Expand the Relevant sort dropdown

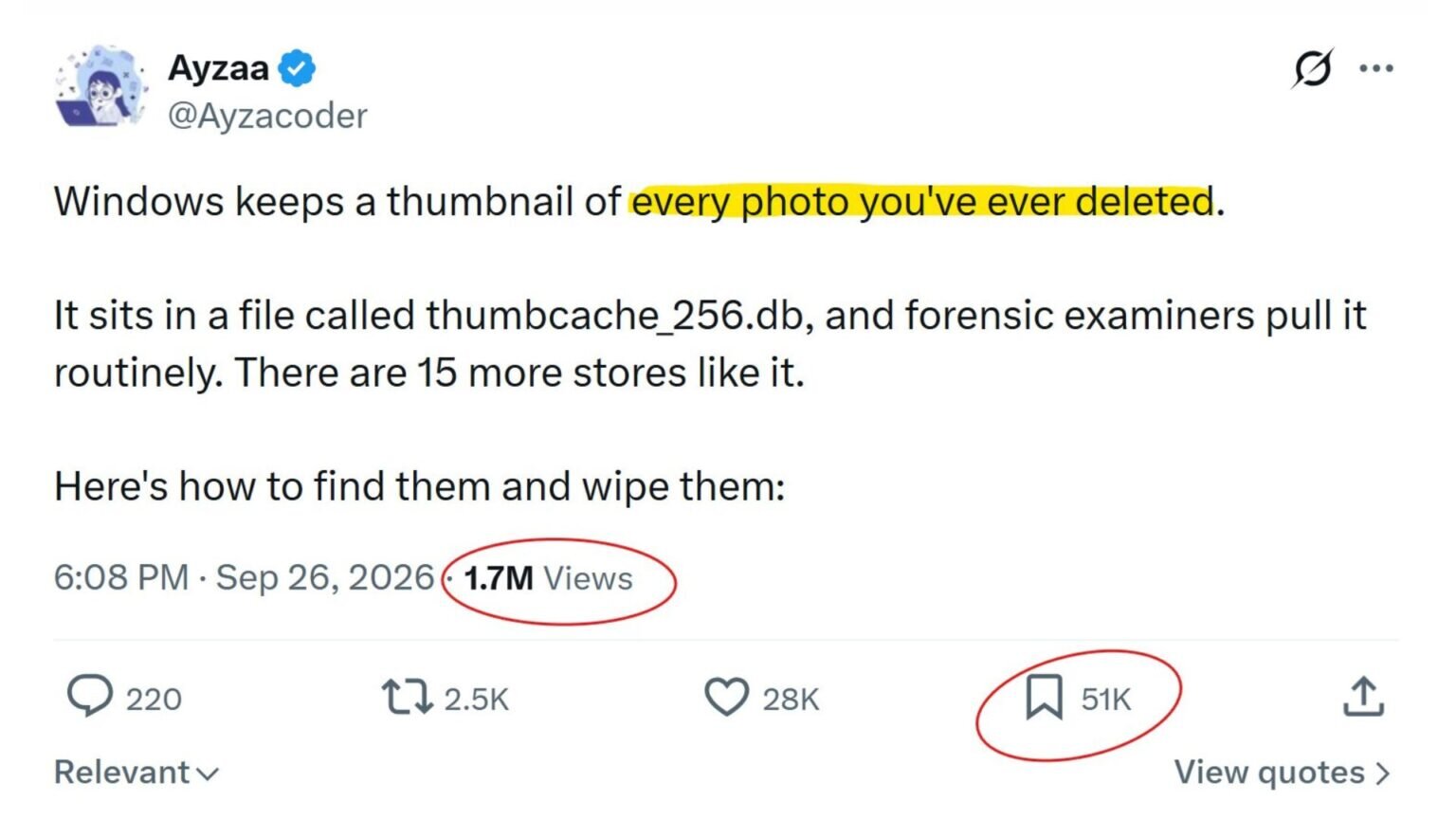pyautogui.click(x=136, y=773)
